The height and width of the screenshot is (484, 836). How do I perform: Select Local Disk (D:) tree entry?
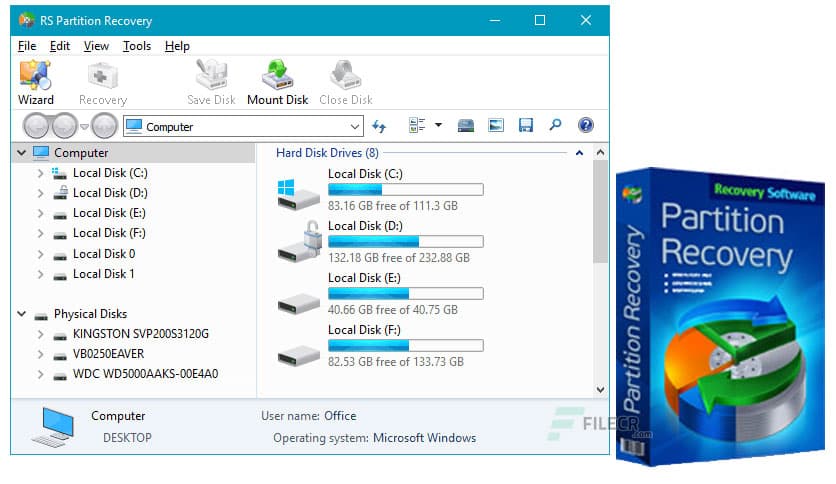coord(110,193)
